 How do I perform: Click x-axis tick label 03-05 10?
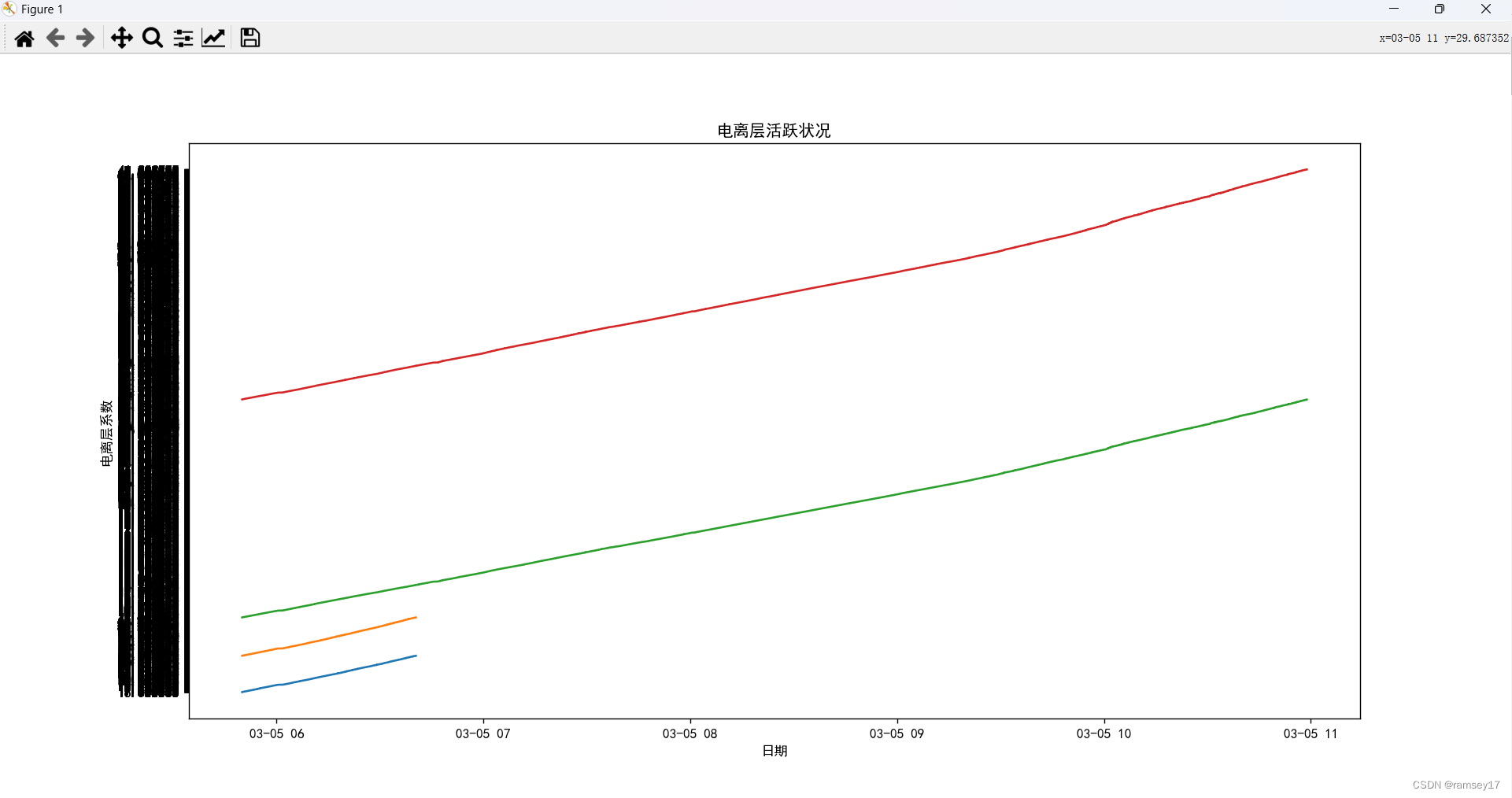[1104, 733]
